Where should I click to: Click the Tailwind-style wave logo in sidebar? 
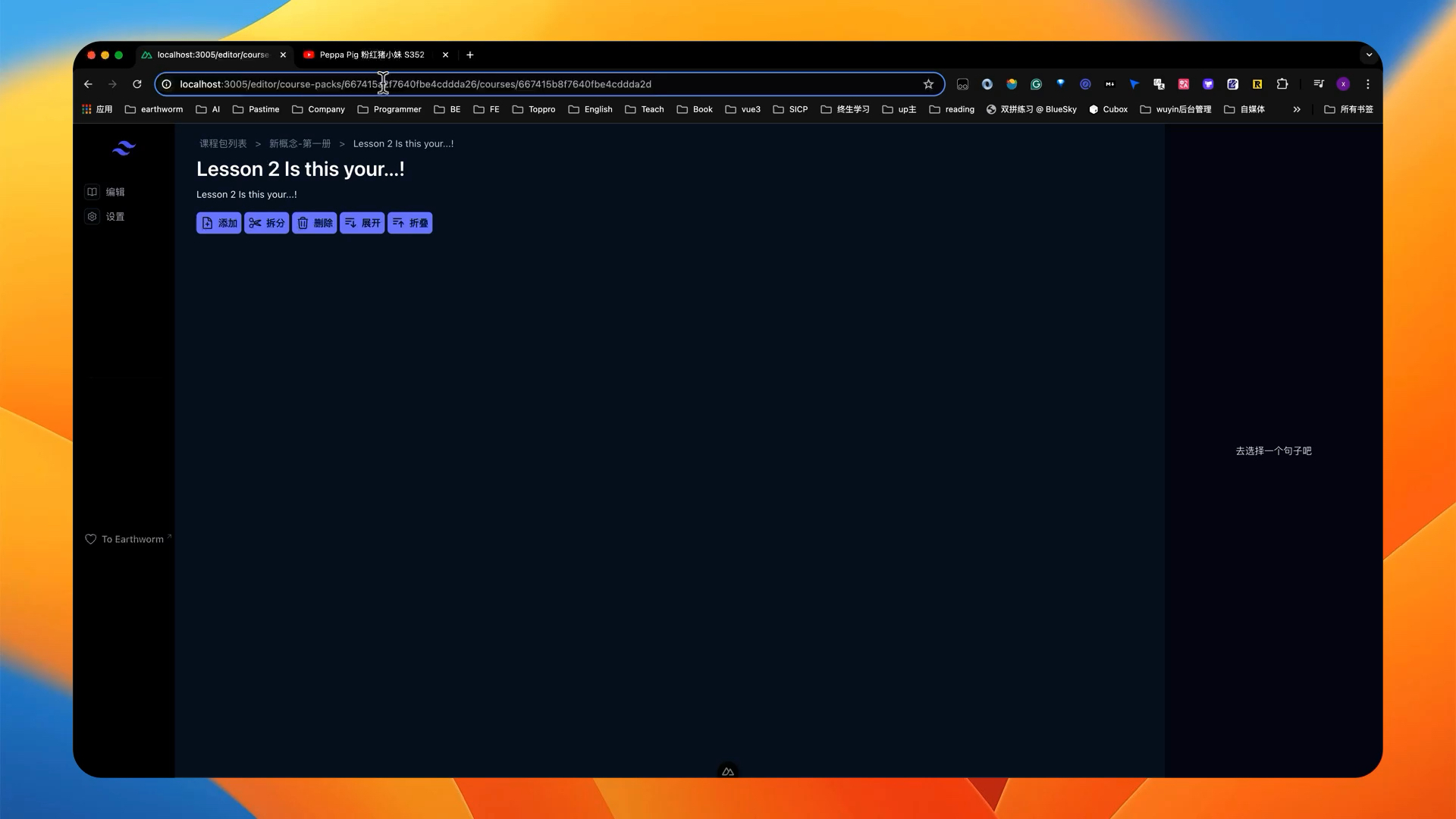pyautogui.click(x=124, y=148)
